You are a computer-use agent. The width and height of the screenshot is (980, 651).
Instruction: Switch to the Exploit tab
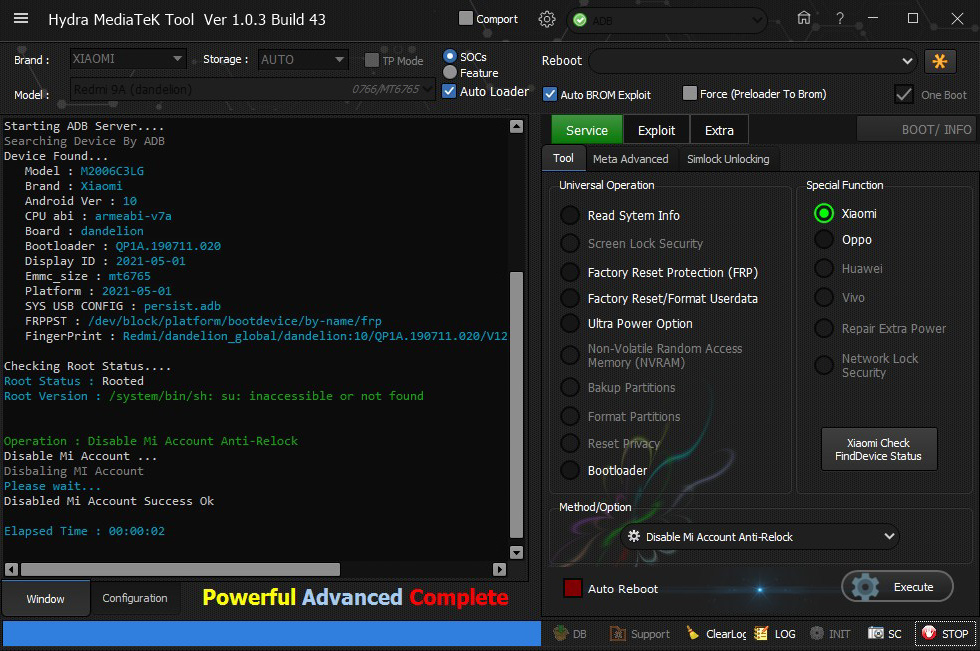point(656,130)
